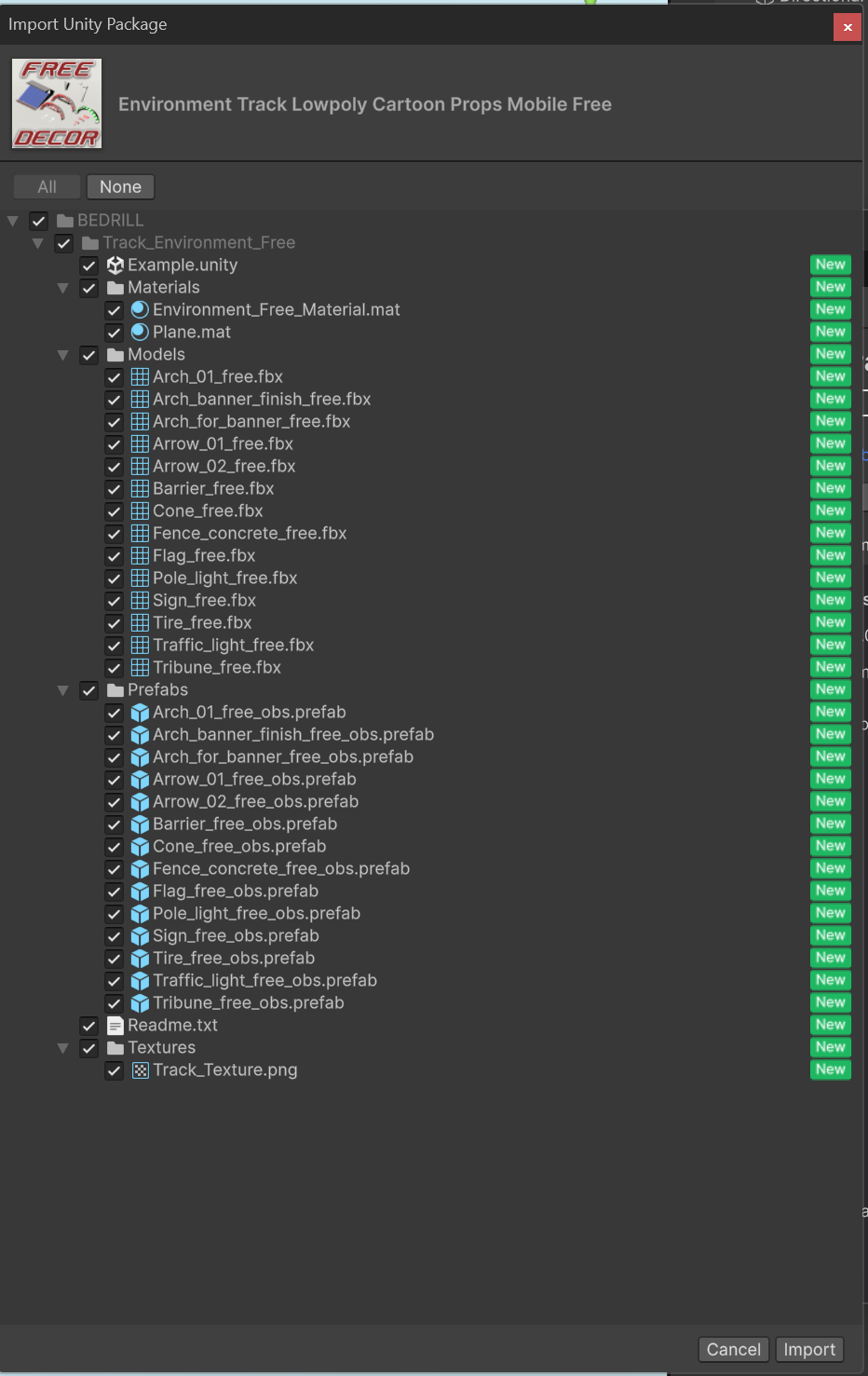The image size is (868, 1376).
Task: Select the Sign_free_obs.prefab entry
Action: coord(236,936)
